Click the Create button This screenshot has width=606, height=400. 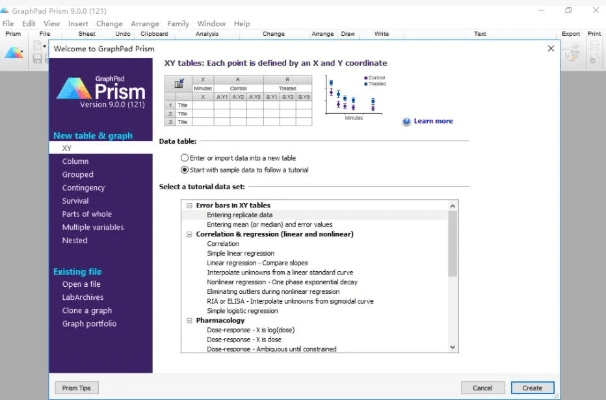point(532,387)
